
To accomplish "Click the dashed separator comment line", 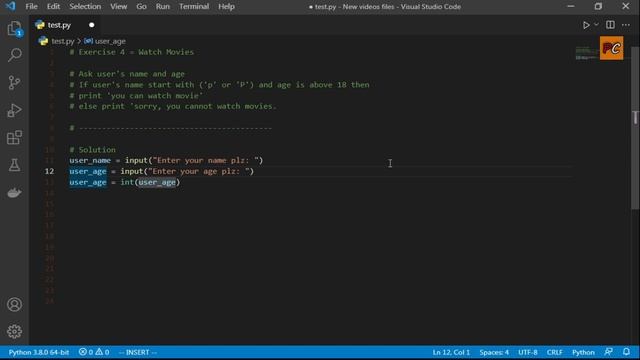I will point(170,128).
